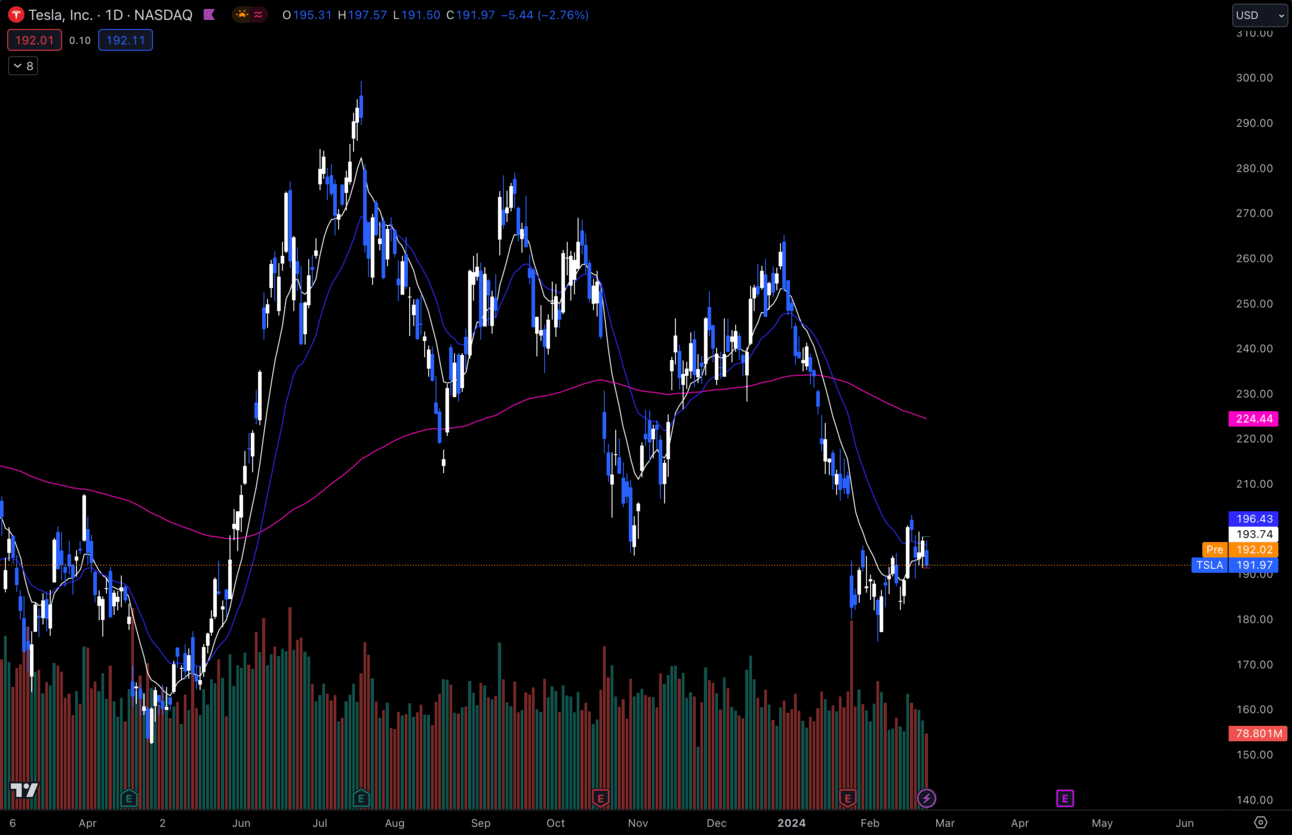Click the Mar label on time axis

pos(944,823)
